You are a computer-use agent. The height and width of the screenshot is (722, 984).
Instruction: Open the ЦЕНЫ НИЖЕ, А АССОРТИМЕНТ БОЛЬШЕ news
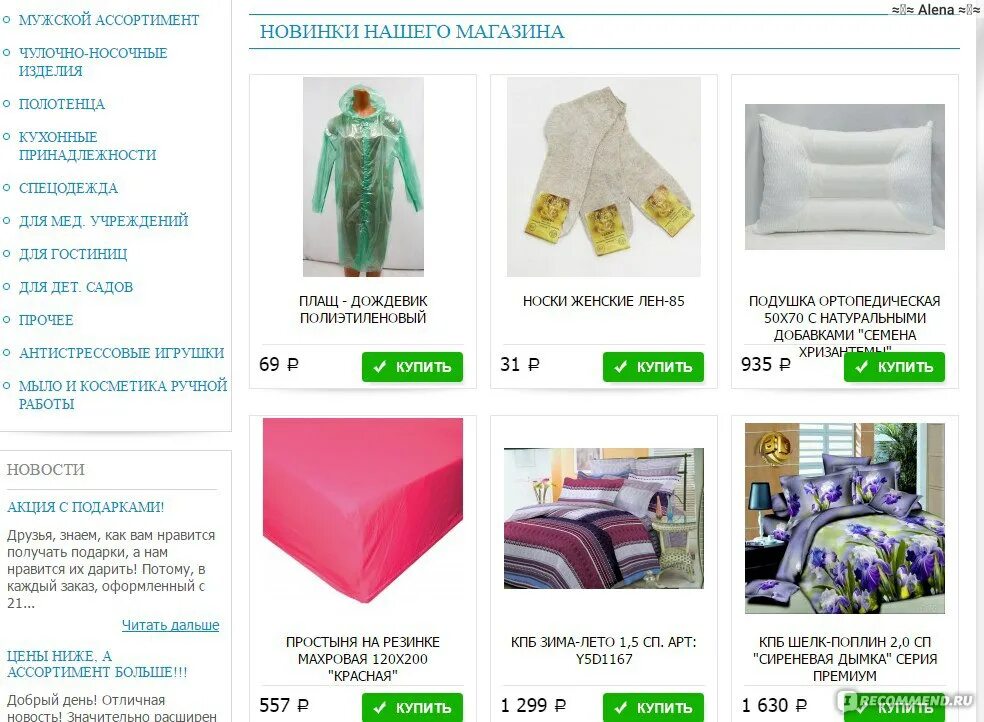[x=97, y=664]
